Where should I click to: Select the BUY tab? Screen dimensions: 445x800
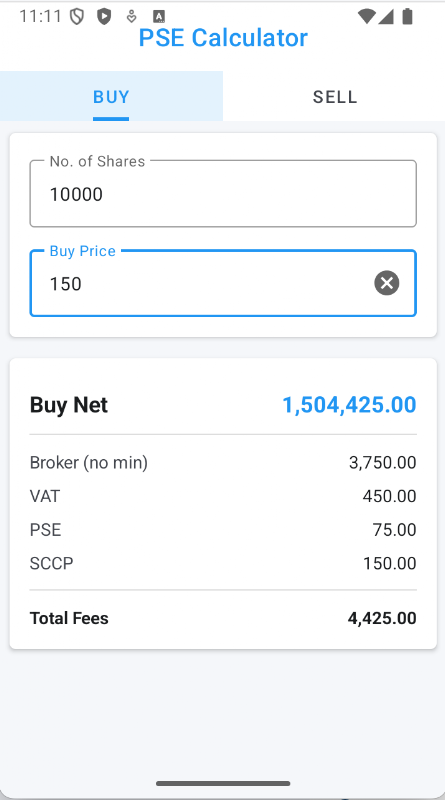point(111,96)
